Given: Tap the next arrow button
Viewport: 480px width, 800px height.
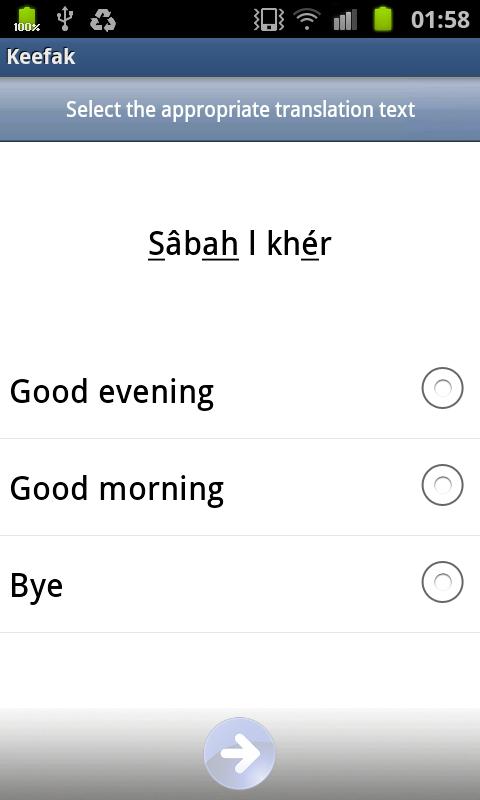Looking at the screenshot, I should tap(239, 754).
